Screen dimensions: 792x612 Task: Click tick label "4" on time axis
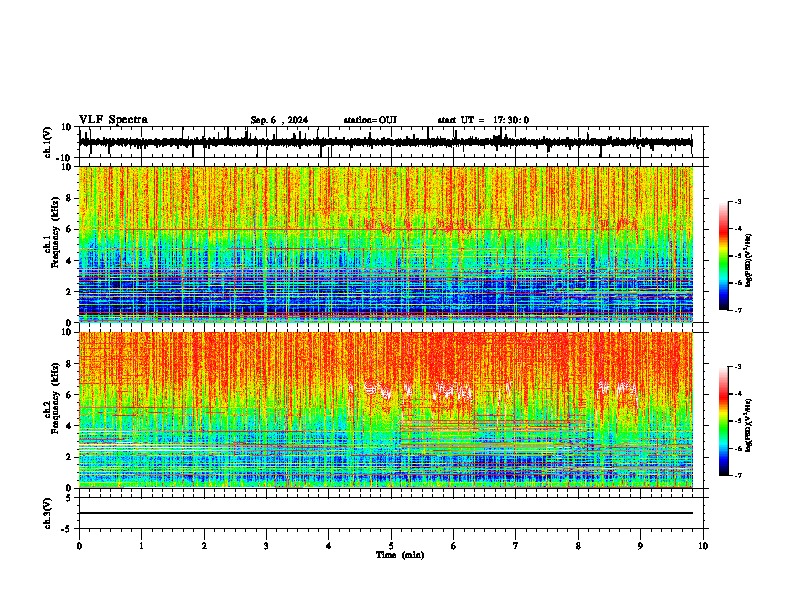(x=329, y=546)
